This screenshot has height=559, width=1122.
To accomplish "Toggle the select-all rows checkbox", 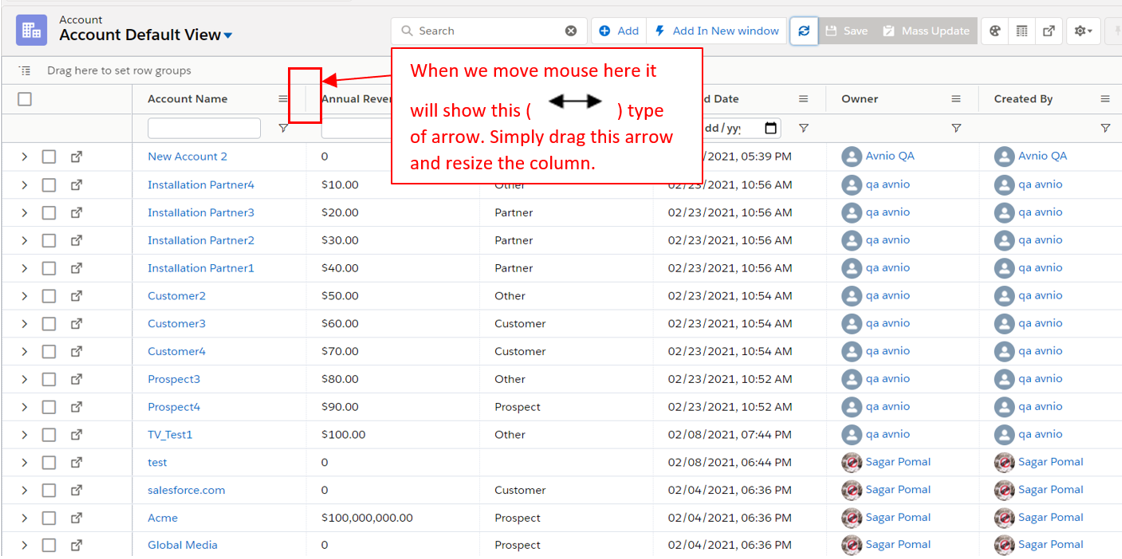I will [x=25, y=99].
